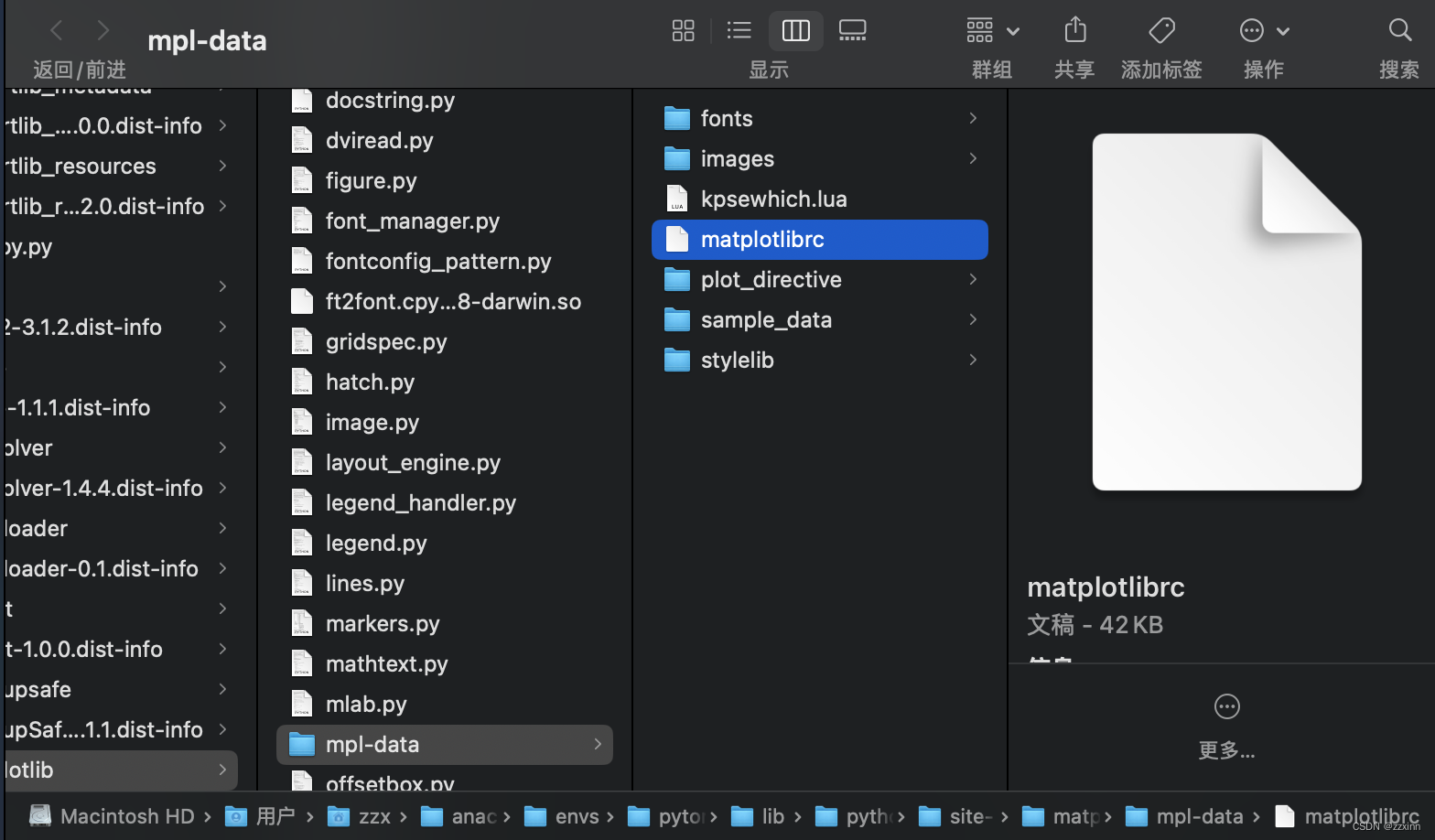Switch to list view
Image resolution: width=1435 pixels, height=840 pixels.
(x=739, y=30)
